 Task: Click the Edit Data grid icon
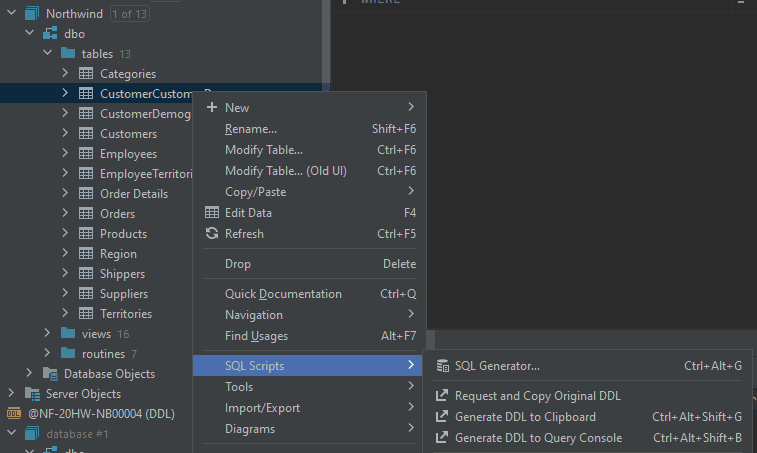point(211,213)
